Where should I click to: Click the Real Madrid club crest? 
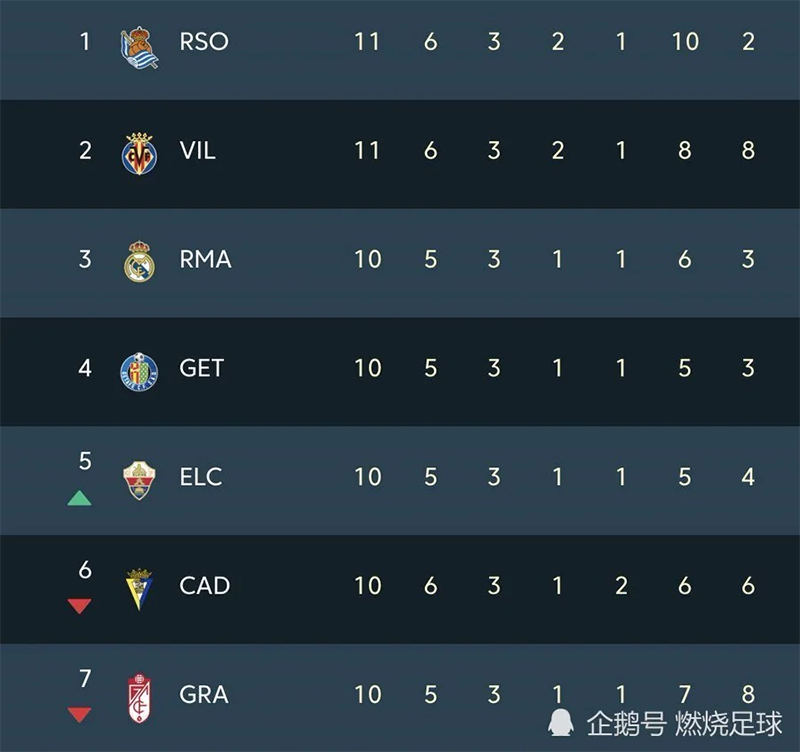click(139, 262)
